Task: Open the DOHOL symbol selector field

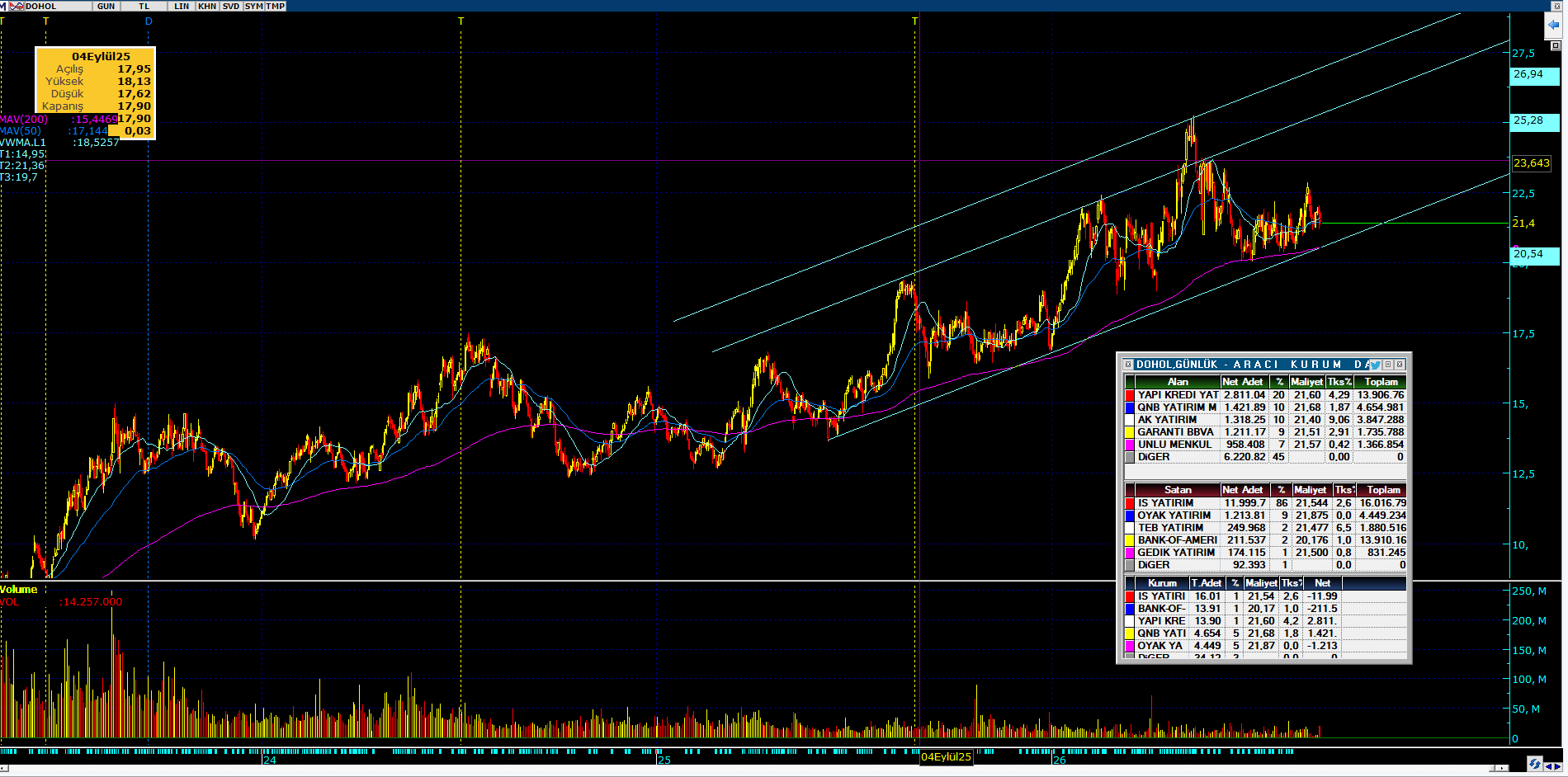Action: click(58, 6)
